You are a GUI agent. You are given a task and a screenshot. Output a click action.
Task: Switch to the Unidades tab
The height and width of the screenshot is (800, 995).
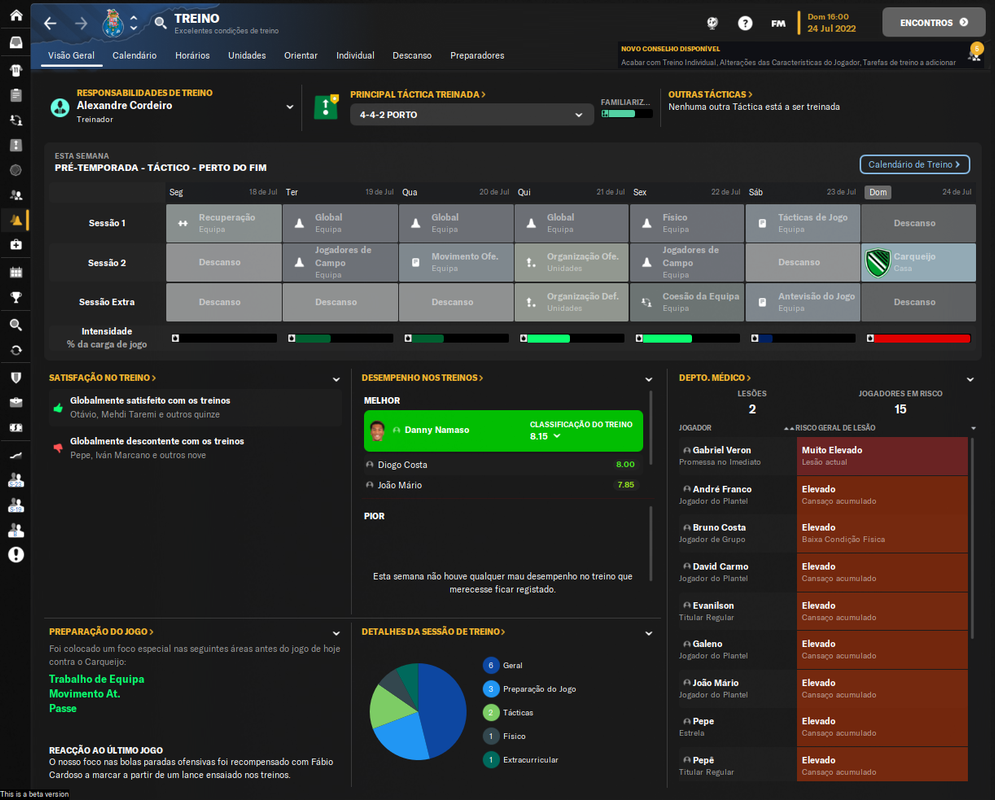coord(247,56)
